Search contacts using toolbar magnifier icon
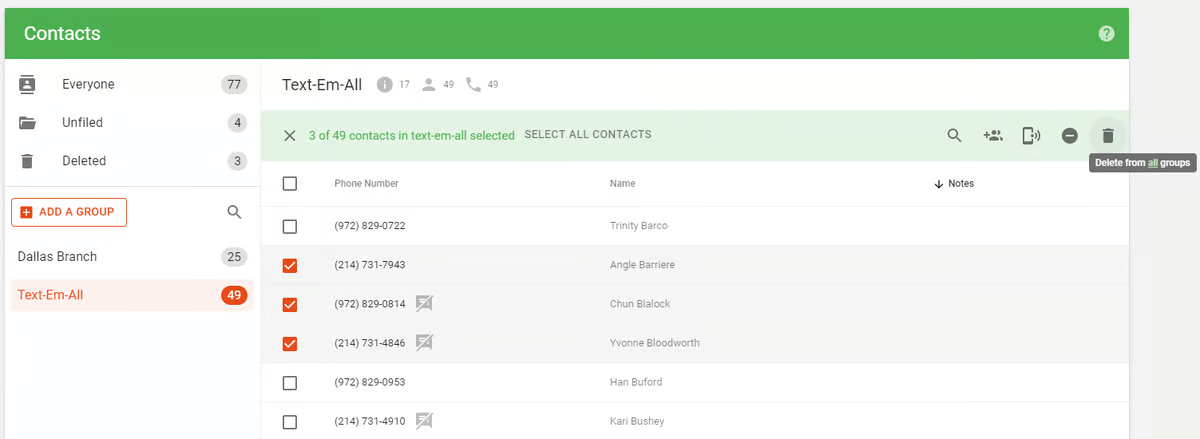This screenshot has height=439, width=1200. (955, 135)
